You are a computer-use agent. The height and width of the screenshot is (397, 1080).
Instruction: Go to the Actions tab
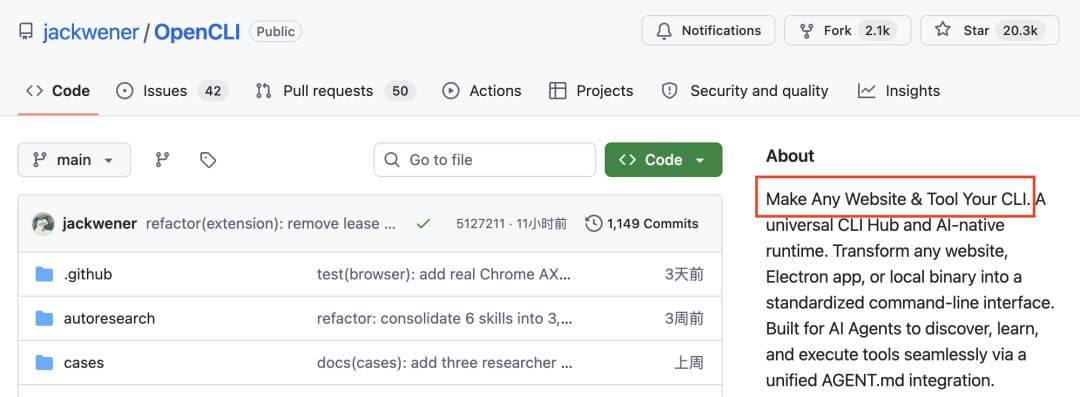coord(481,91)
